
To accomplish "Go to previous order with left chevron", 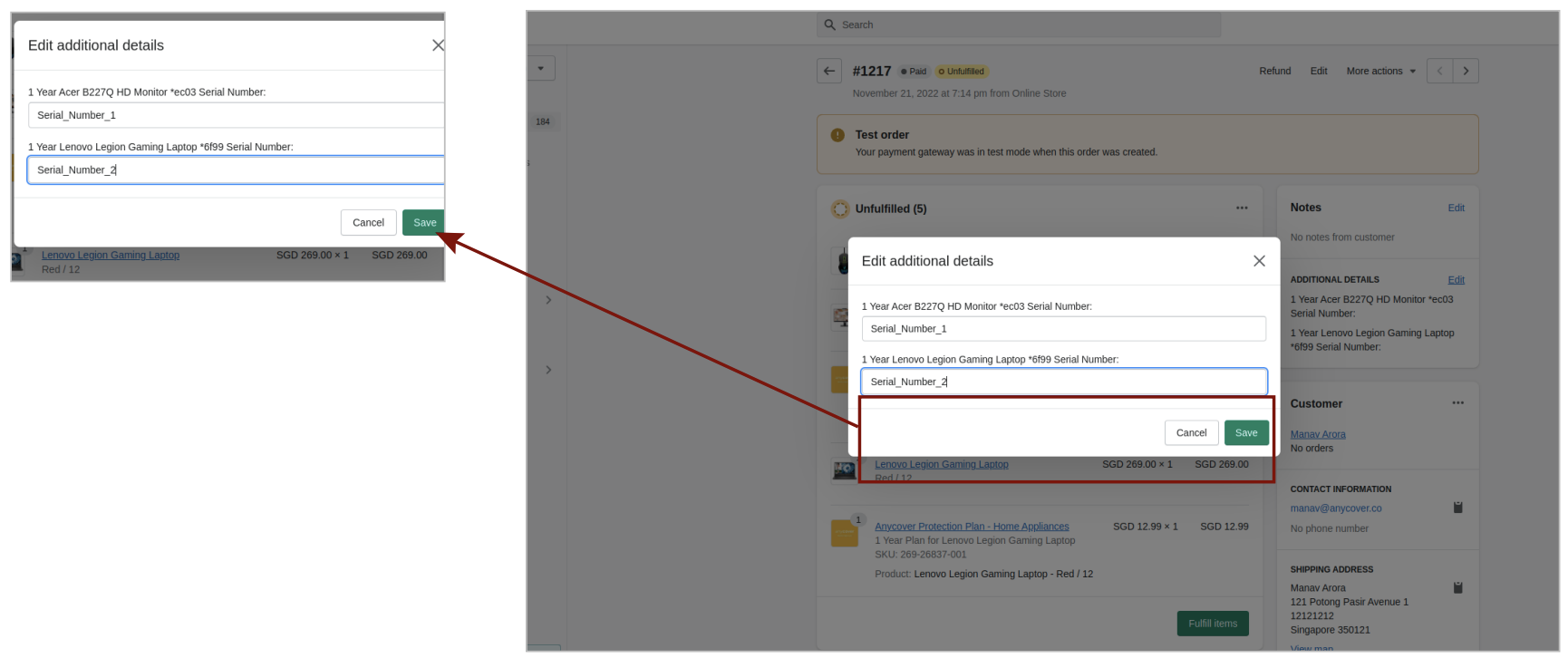I will [1439, 71].
